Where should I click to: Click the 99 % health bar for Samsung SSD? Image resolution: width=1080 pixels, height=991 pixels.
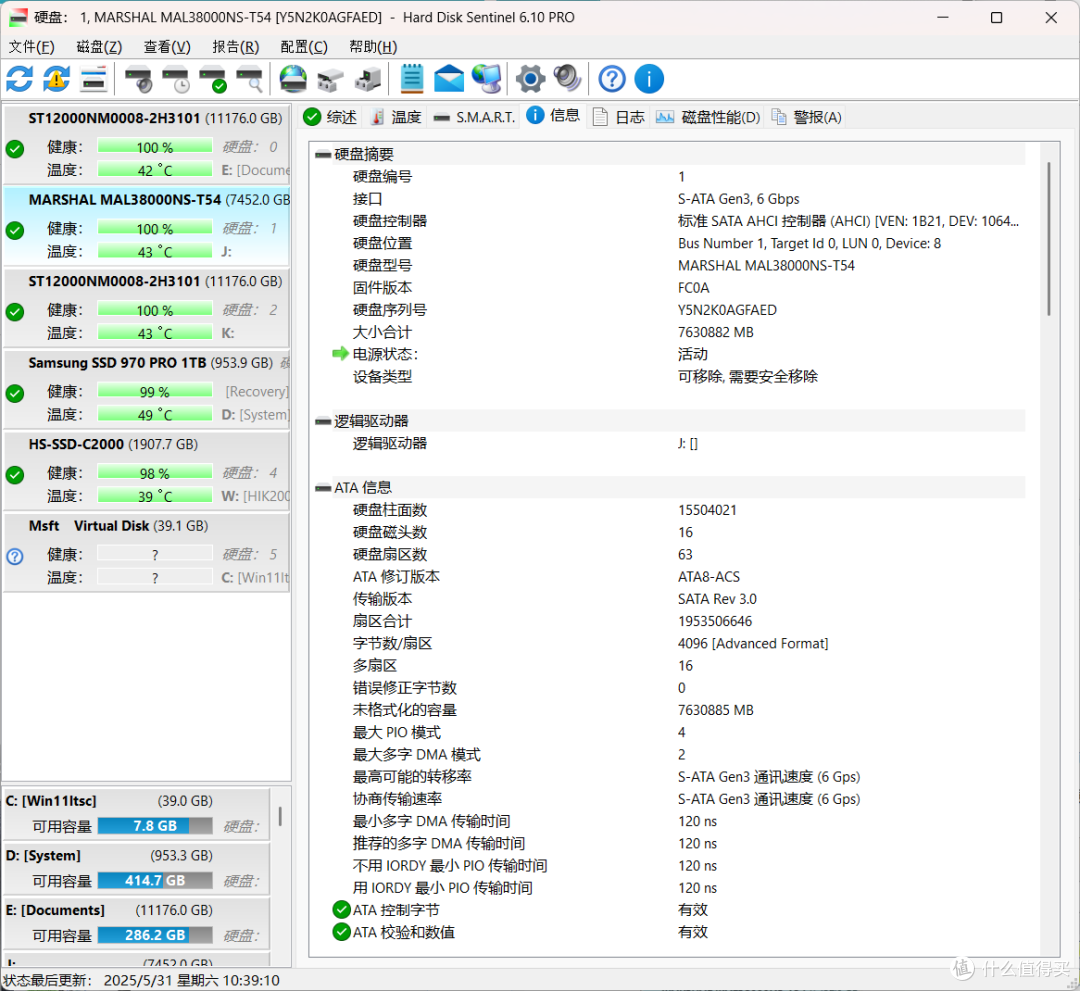pos(155,391)
